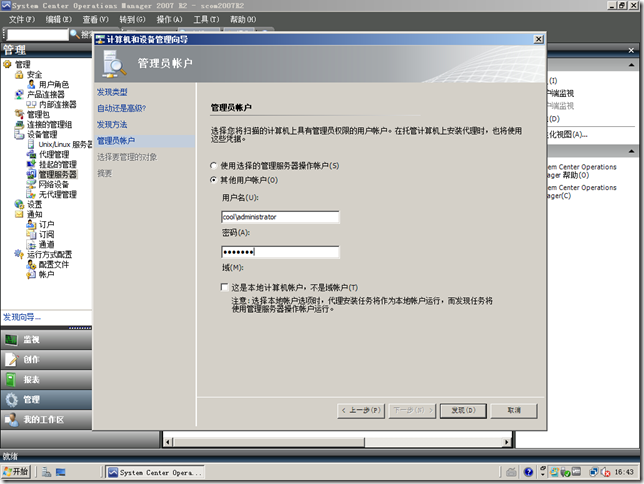Click the 用户角色 icon in the tree

(x=31, y=84)
